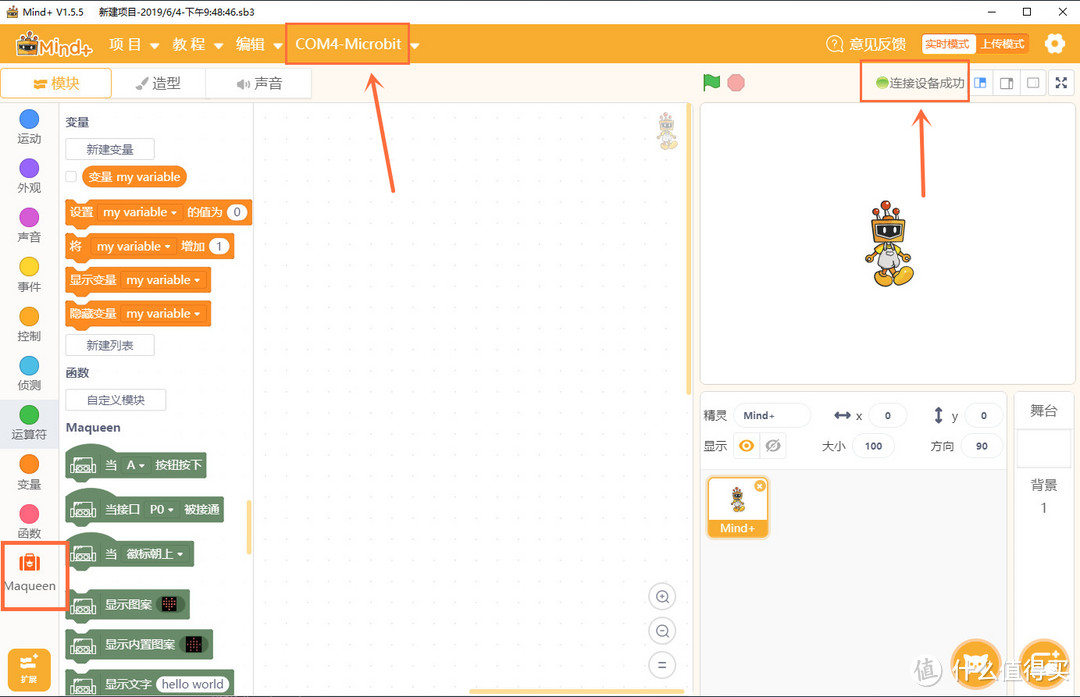
Task: Click the 新建变量 button
Action: (x=110, y=149)
